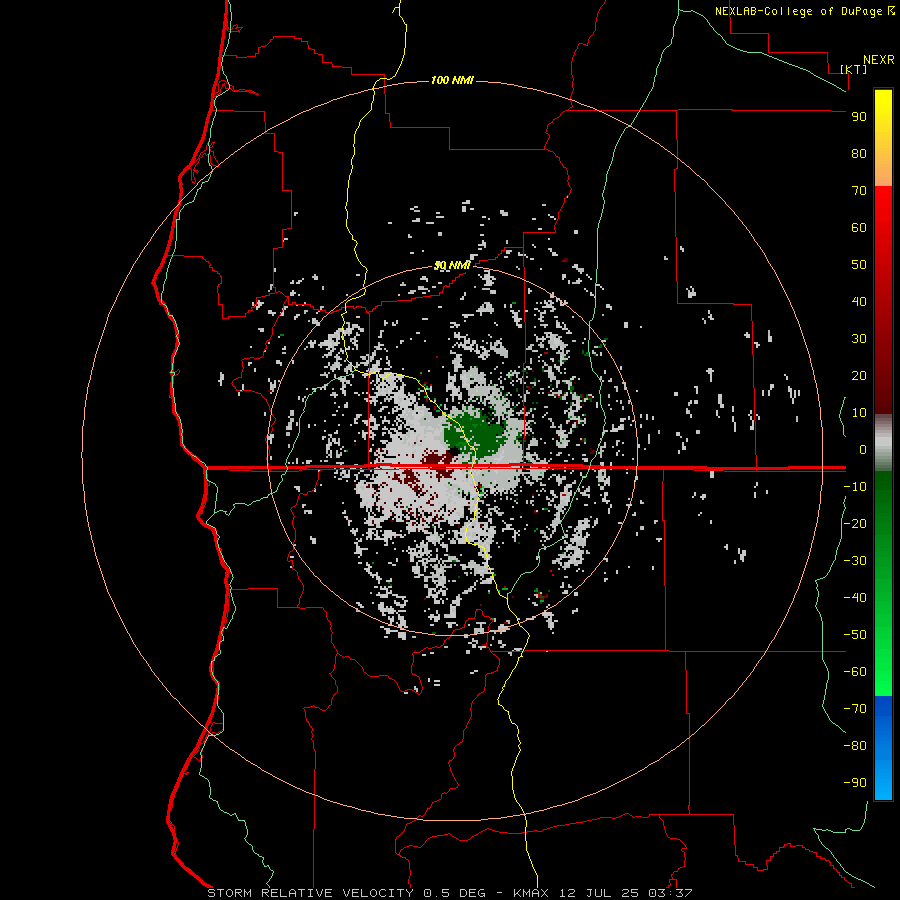Click the -60 knot scale label
This screenshot has height=900, width=900.
pos(855,672)
